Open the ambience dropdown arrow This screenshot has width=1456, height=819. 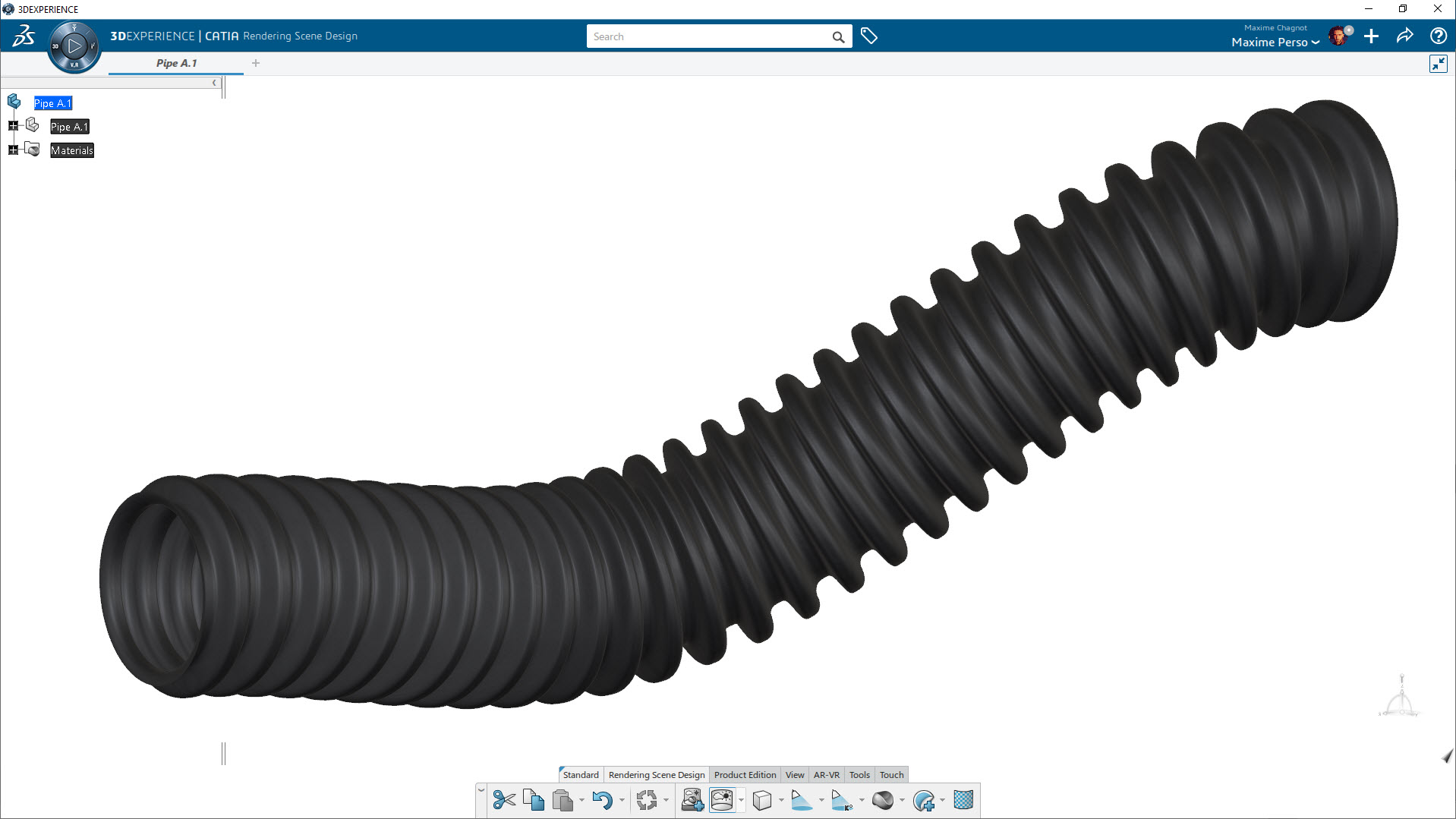tap(742, 800)
